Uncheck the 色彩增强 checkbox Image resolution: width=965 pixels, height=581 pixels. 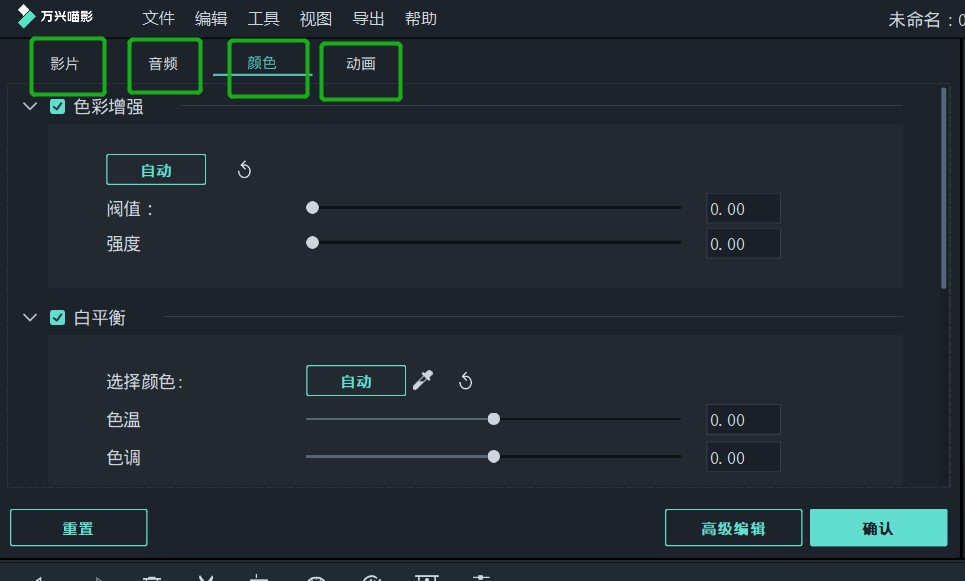point(58,107)
